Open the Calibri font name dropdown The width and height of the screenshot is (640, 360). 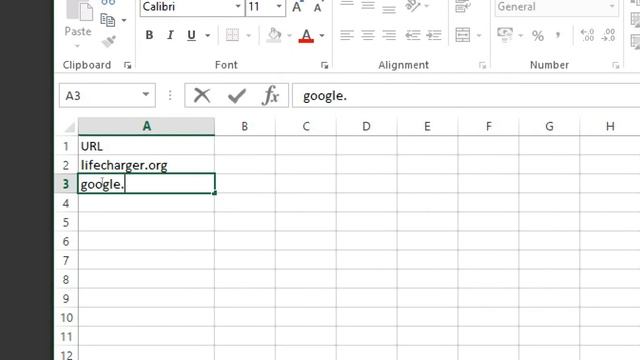tap(238, 7)
